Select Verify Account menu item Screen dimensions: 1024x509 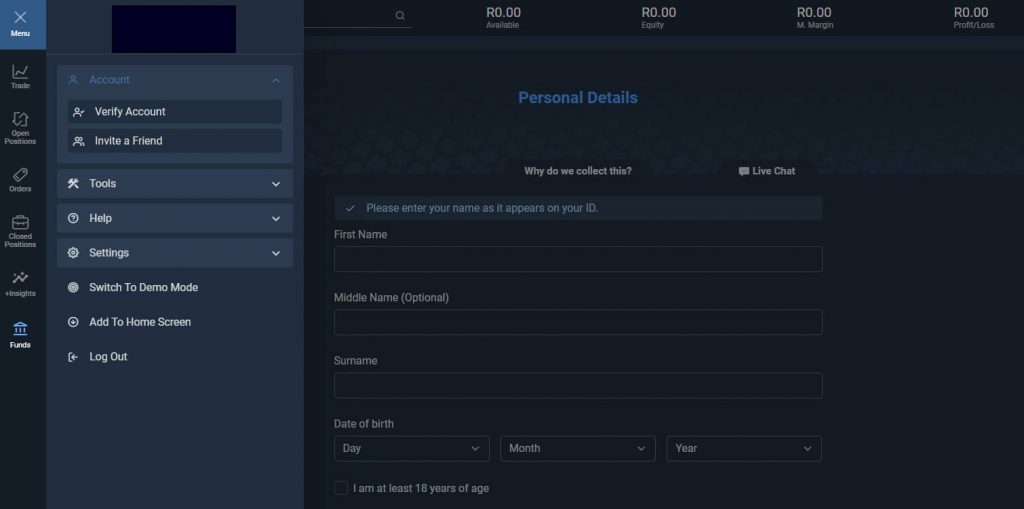point(175,112)
